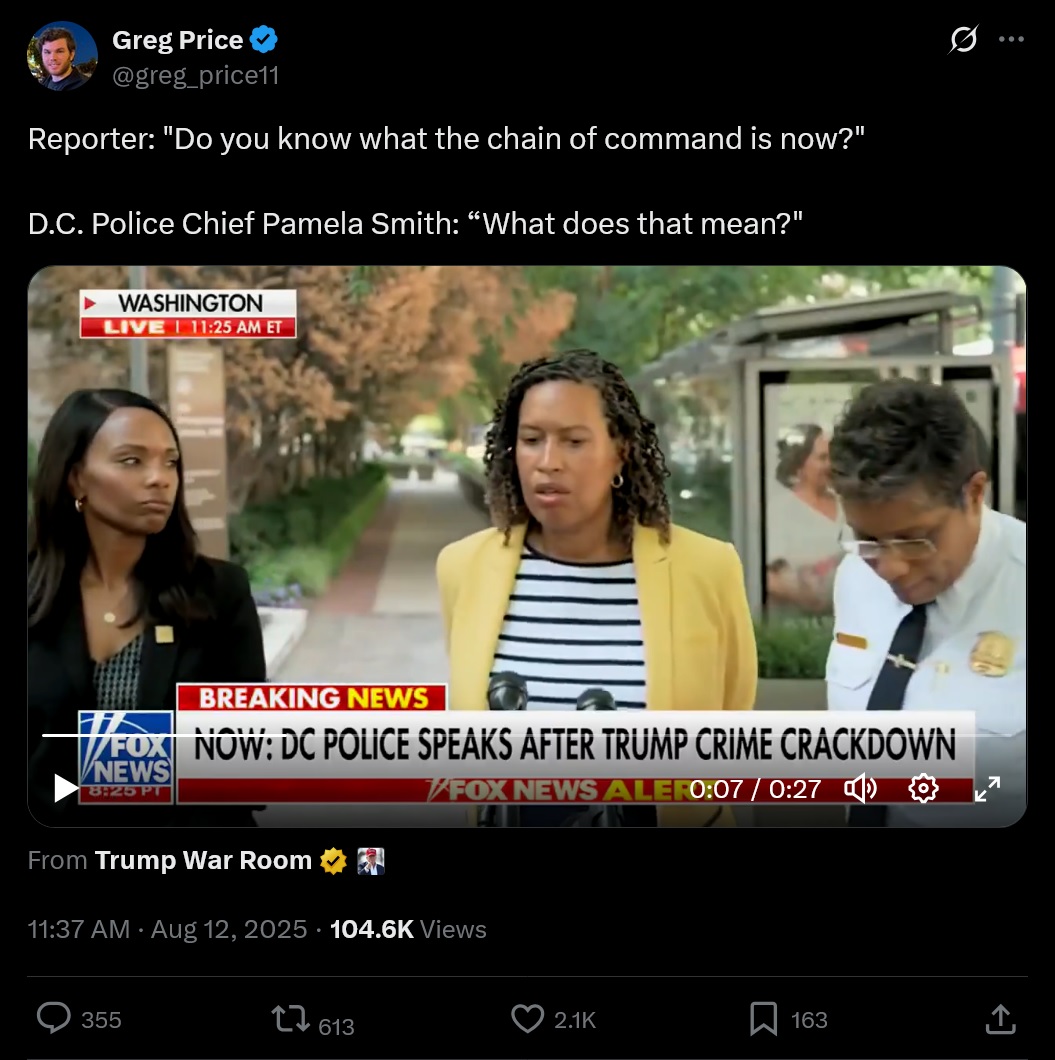Image resolution: width=1055 pixels, height=1060 pixels.
Task: Share the tweet using the upload icon
Action: [1001, 1019]
